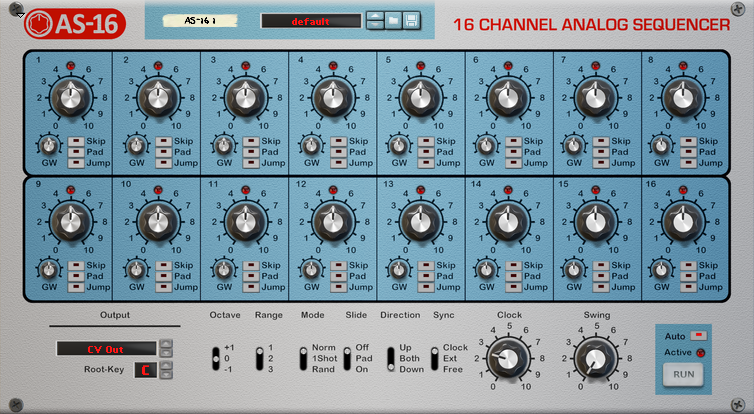The width and height of the screenshot is (754, 414).
Task: Click the Octave switch
Action: 216,358
